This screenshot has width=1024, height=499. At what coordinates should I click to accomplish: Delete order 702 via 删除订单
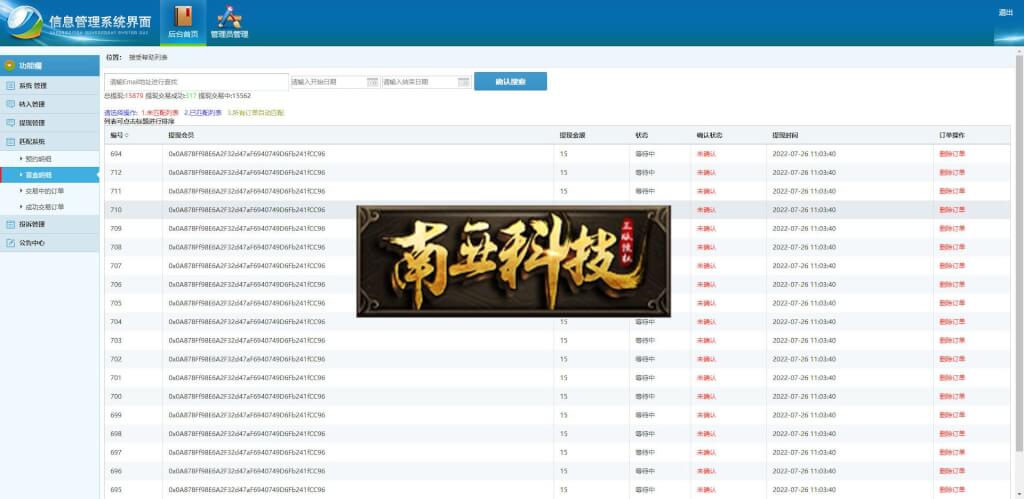point(952,359)
